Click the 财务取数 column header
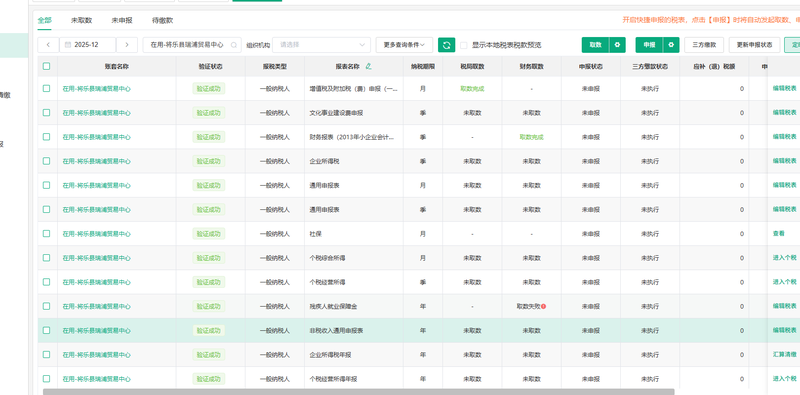Screen dimensions: 800x395 [x=532, y=66]
